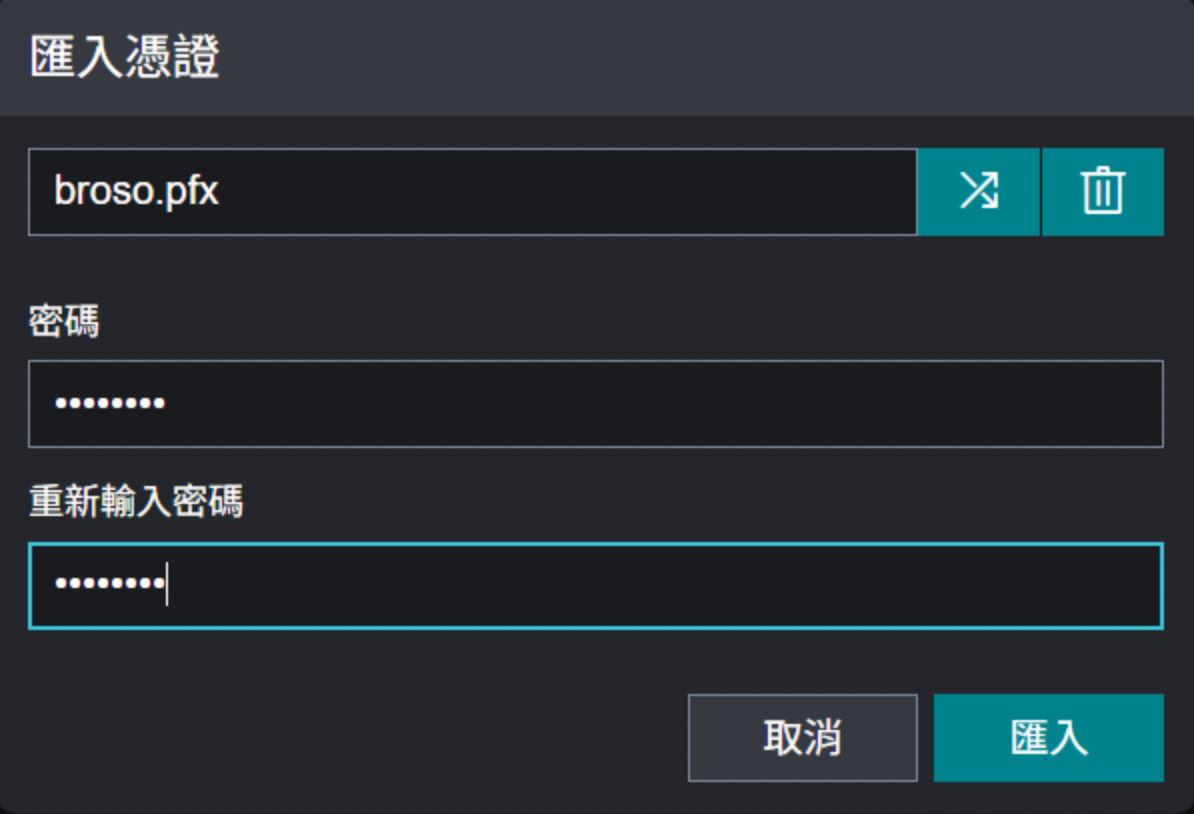Place the cursor at the end of the re-entered password
This screenshot has width=1194, height=814.
point(167,585)
